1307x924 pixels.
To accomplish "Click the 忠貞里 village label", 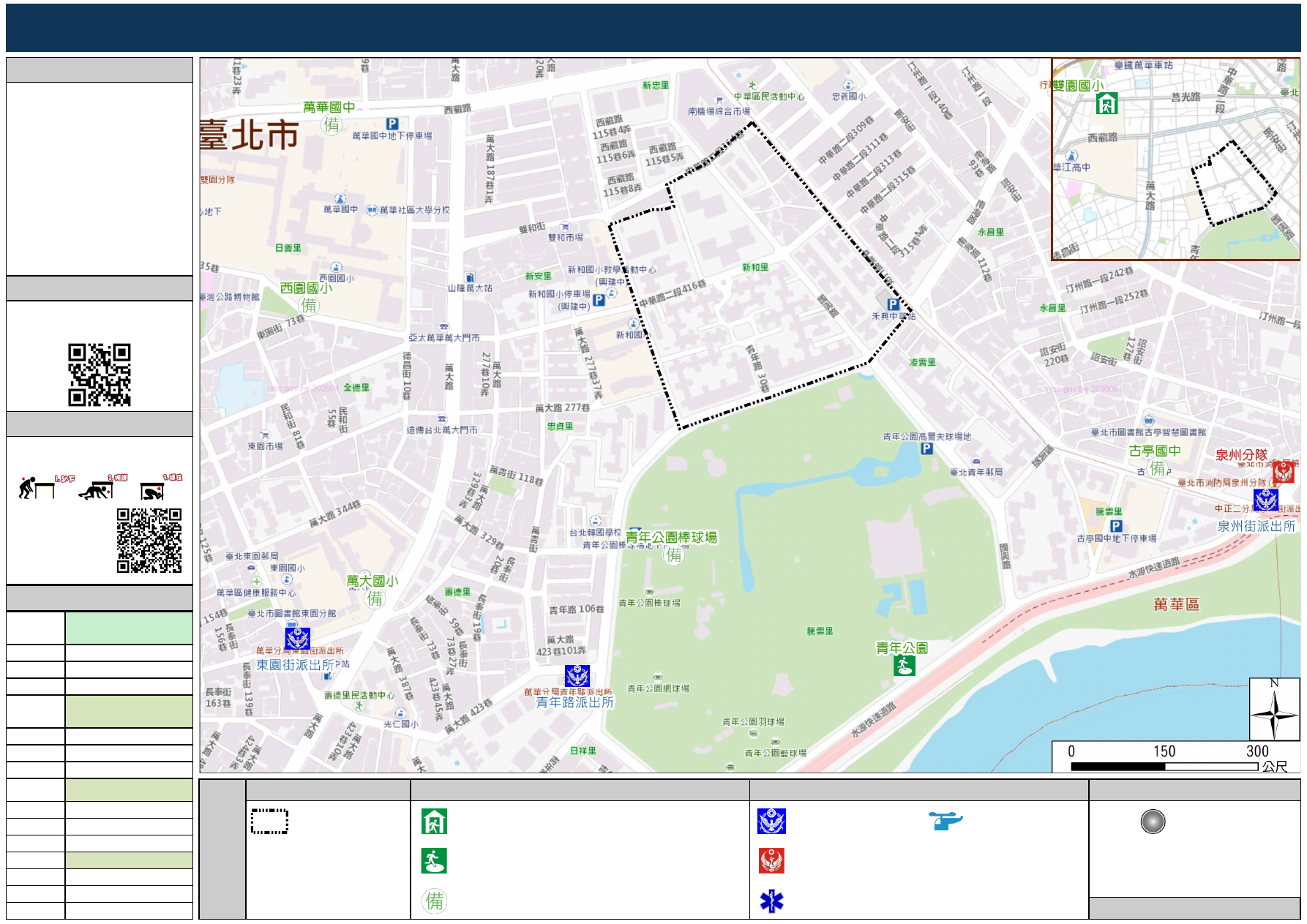I will [x=560, y=426].
